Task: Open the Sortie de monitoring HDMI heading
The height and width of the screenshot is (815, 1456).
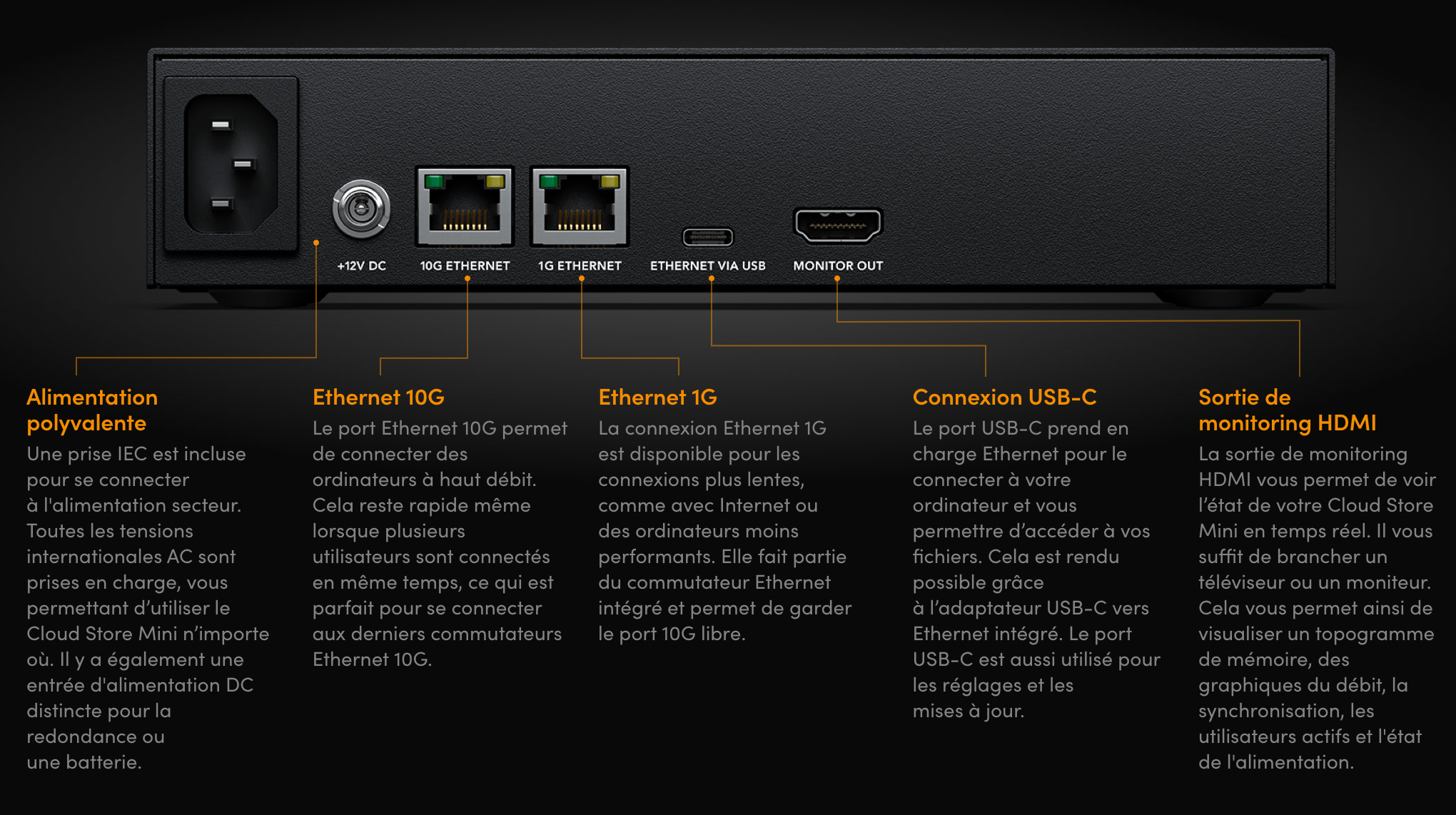Action: point(1287,410)
